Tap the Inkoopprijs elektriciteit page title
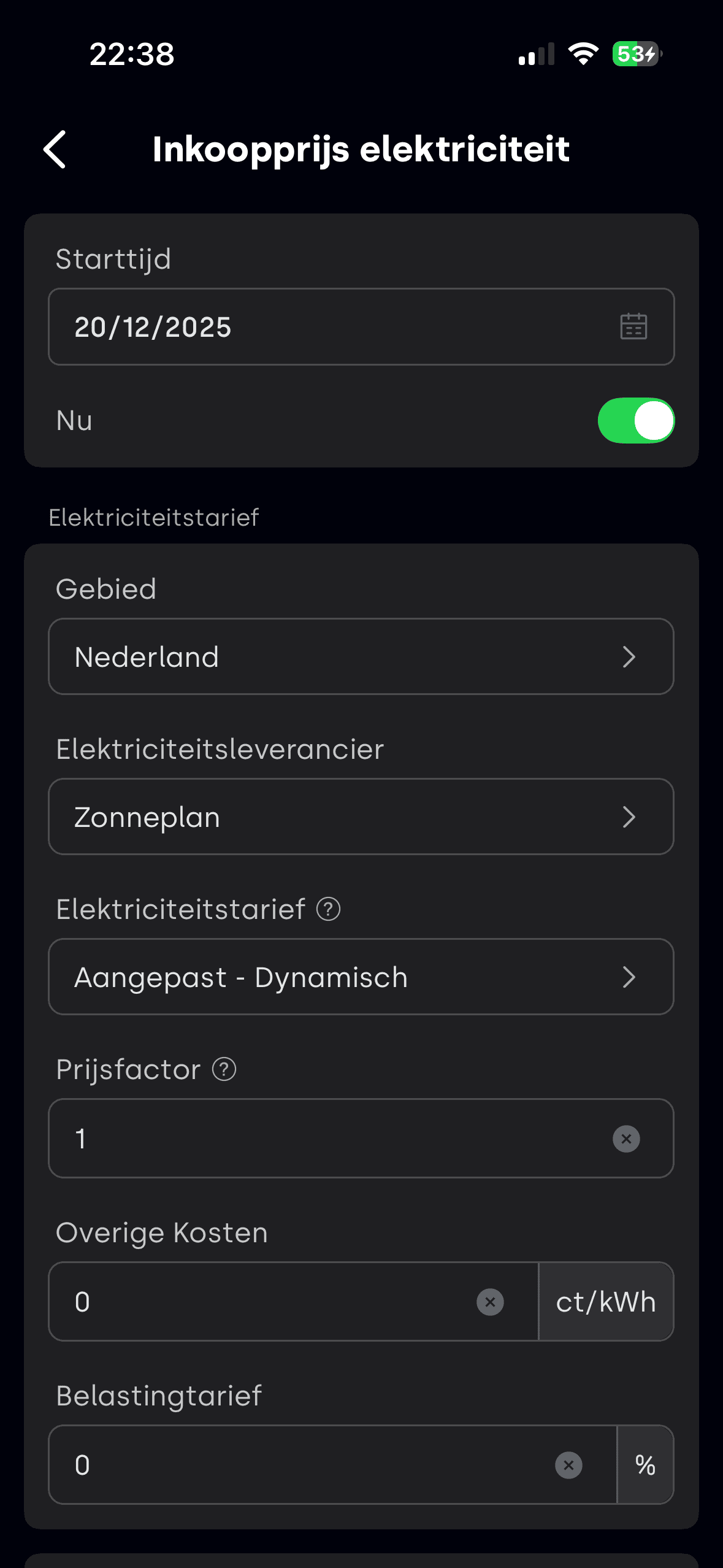This screenshot has height=1568, width=723. 361,149
